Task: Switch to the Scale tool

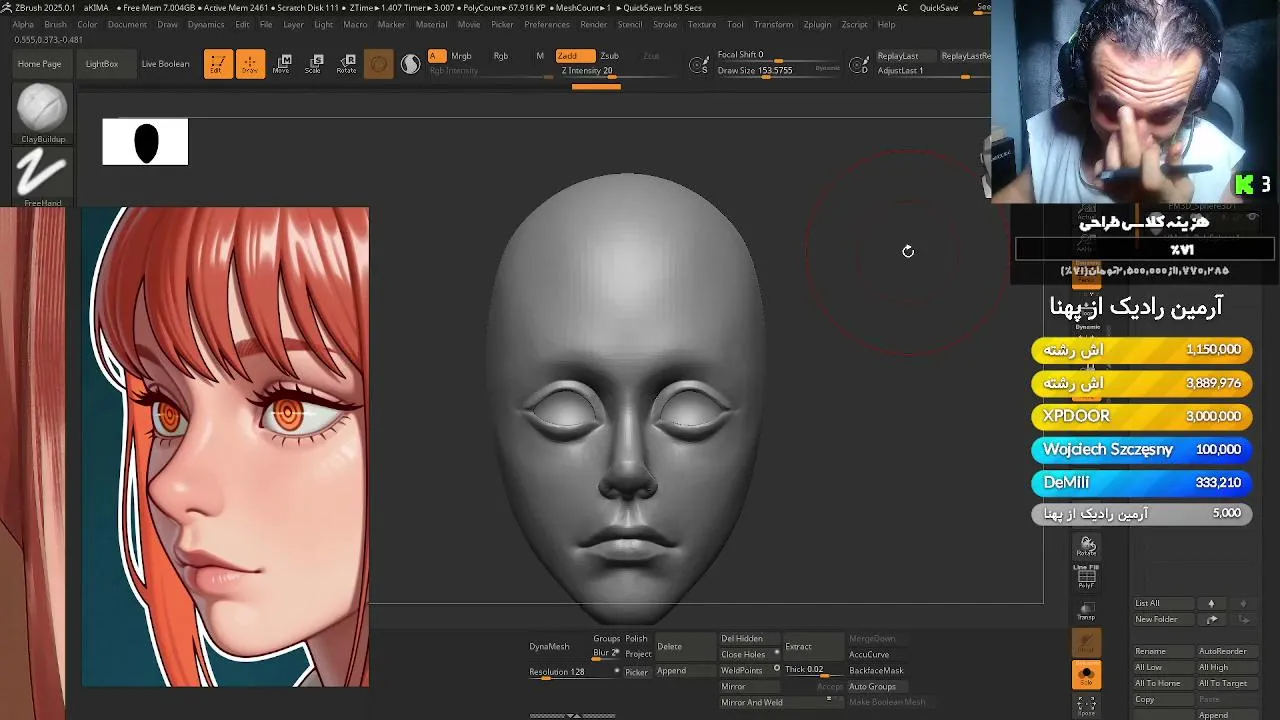Action: (314, 64)
